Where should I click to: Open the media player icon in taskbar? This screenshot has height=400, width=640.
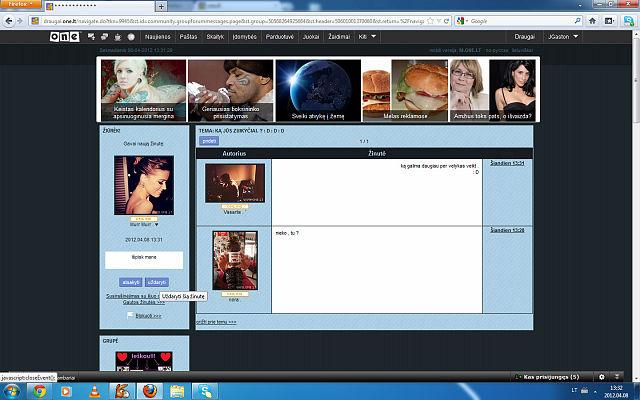pyautogui.click(x=66, y=392)
